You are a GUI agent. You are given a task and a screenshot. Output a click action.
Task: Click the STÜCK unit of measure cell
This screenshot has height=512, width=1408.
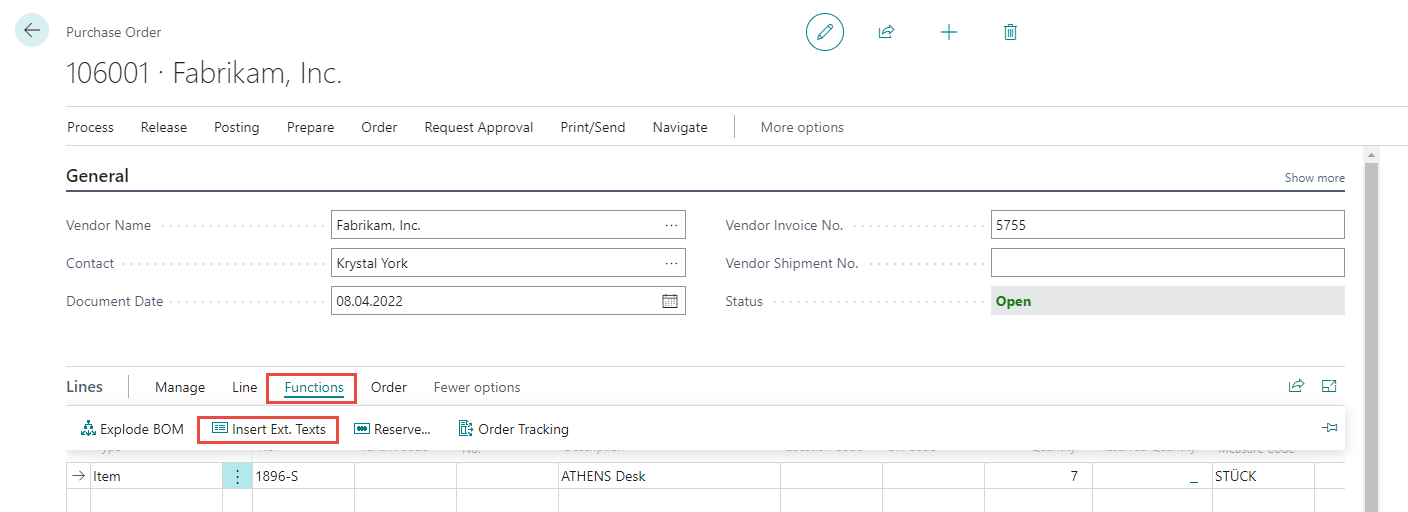(x=1262, y=477)
